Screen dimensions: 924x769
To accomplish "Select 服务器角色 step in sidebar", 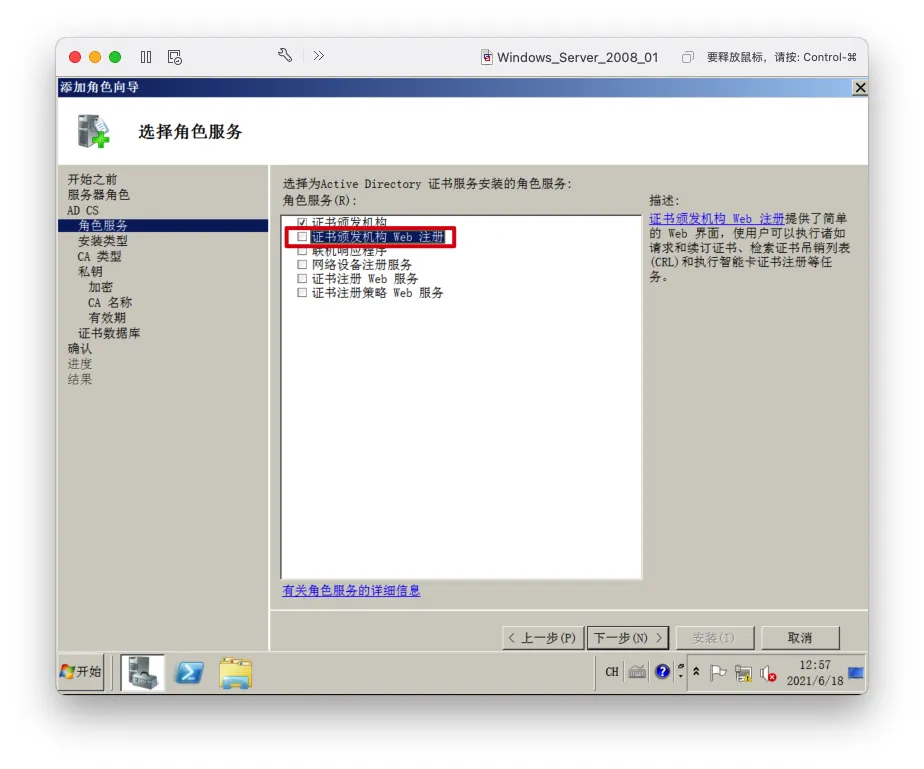I will pos(98,194).
